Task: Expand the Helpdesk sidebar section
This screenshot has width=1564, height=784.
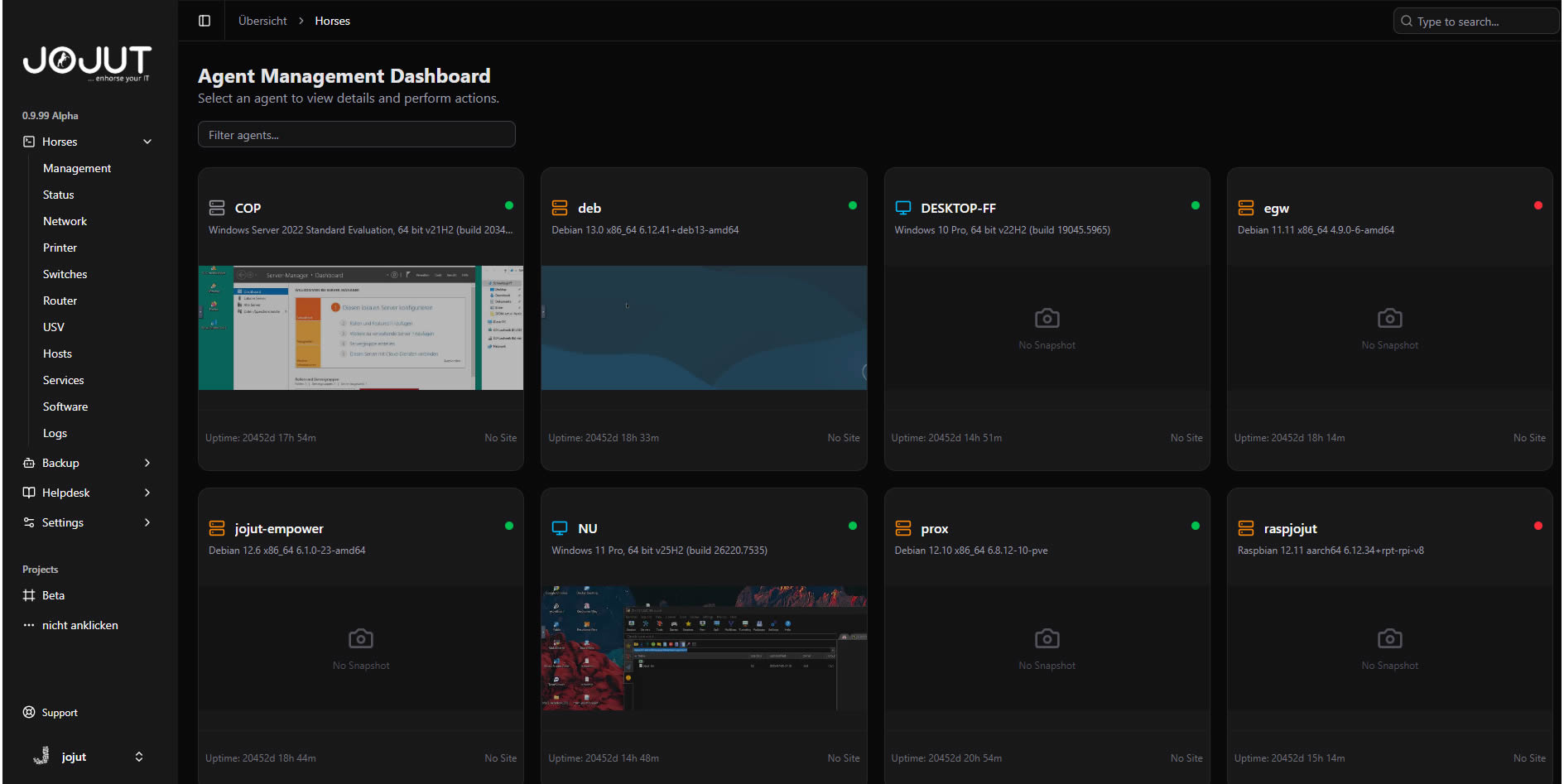Action: click(x=147, y=493)
